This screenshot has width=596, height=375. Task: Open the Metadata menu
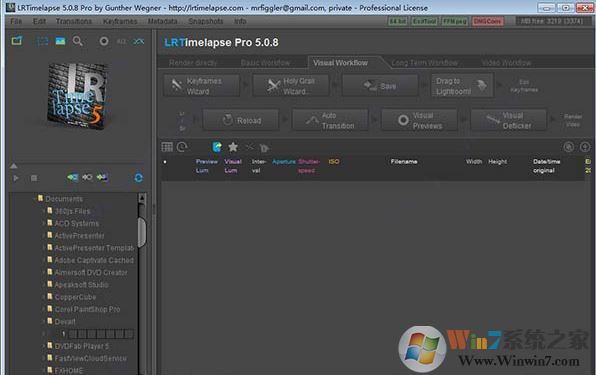tap(162, 21)
